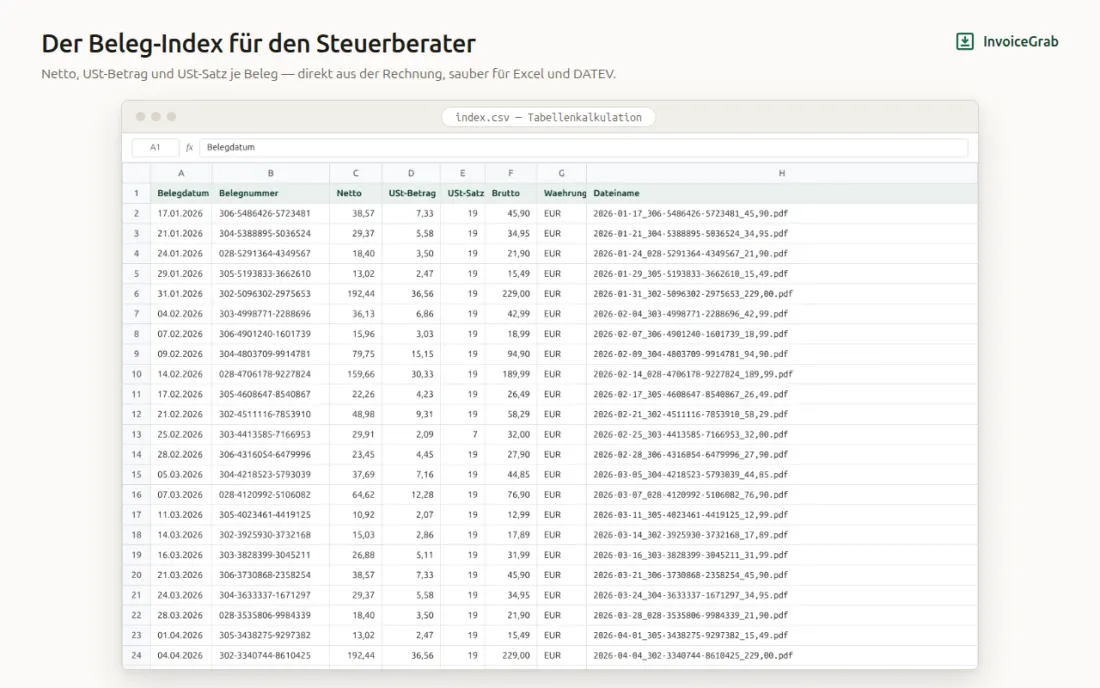
Task: Click Brutto value 32,00
Action: coord(511,434)
